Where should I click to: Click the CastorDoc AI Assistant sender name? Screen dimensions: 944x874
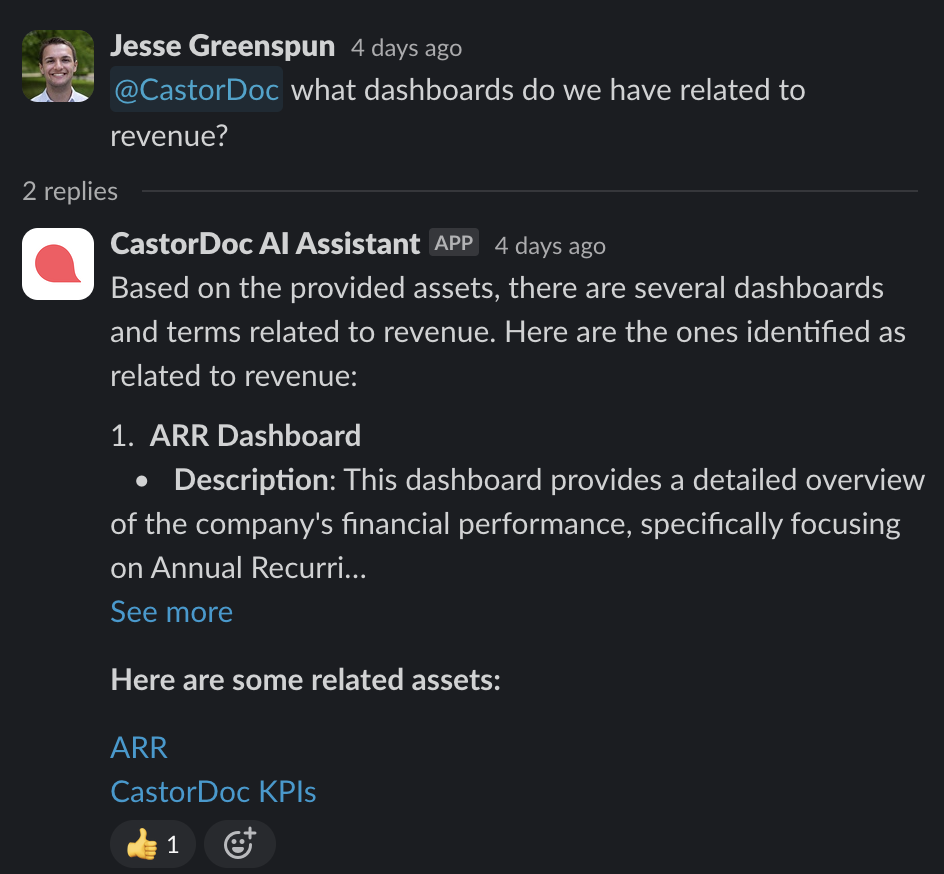(265, 243)
